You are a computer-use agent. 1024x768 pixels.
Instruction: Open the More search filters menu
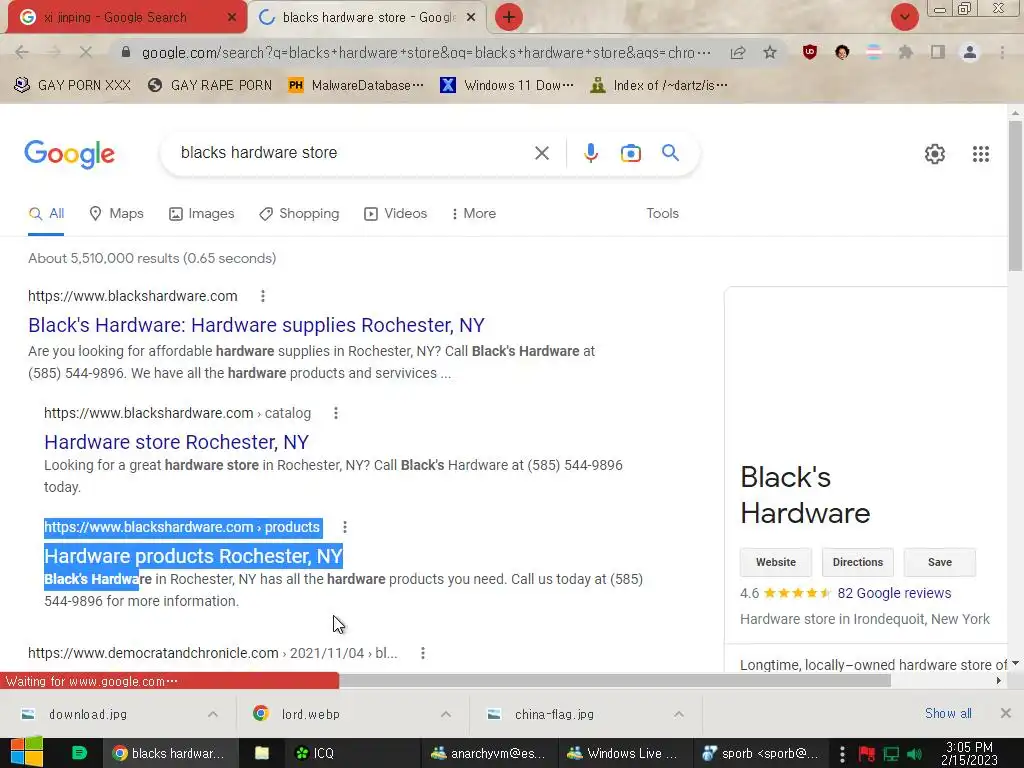[473, 214]
